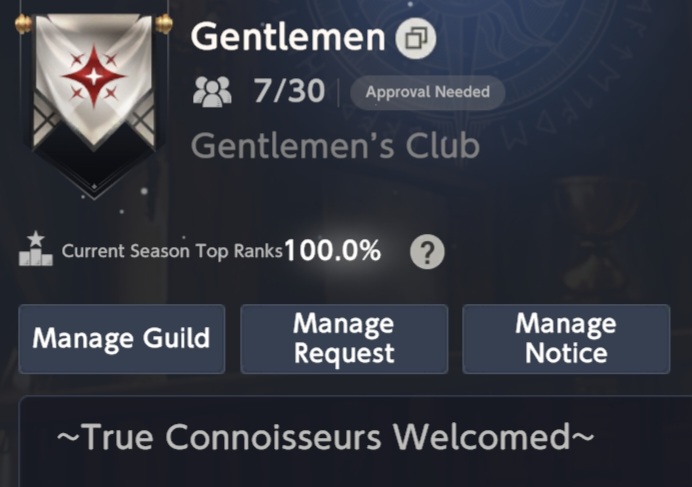Open Manage Guild
Image resolution: width=692 pixels, height=487 pixels.
point(122,339)
